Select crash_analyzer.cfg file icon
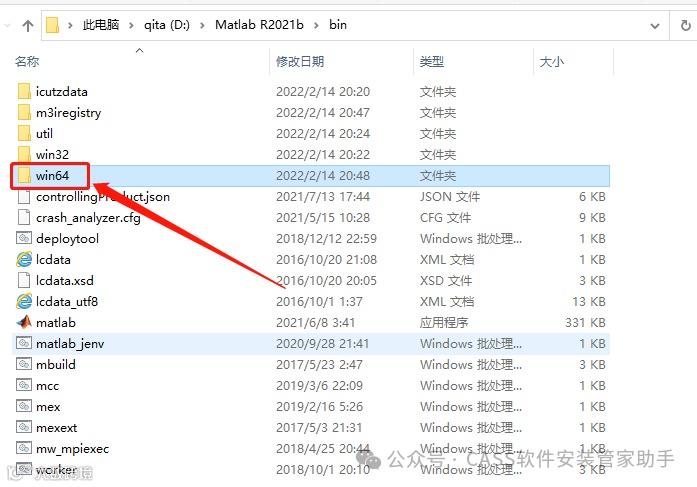 click(x=24, y=217)
